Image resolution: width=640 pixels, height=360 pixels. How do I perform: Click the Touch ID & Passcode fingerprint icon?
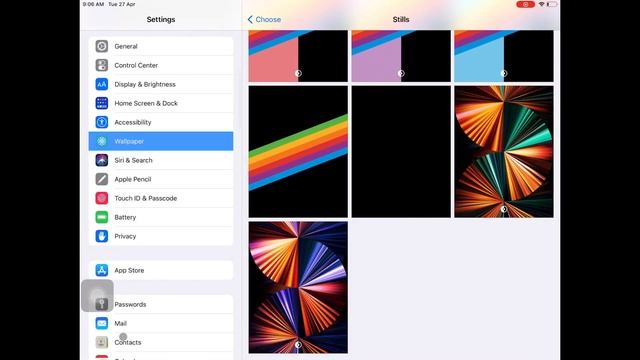(x=102, y=198)
